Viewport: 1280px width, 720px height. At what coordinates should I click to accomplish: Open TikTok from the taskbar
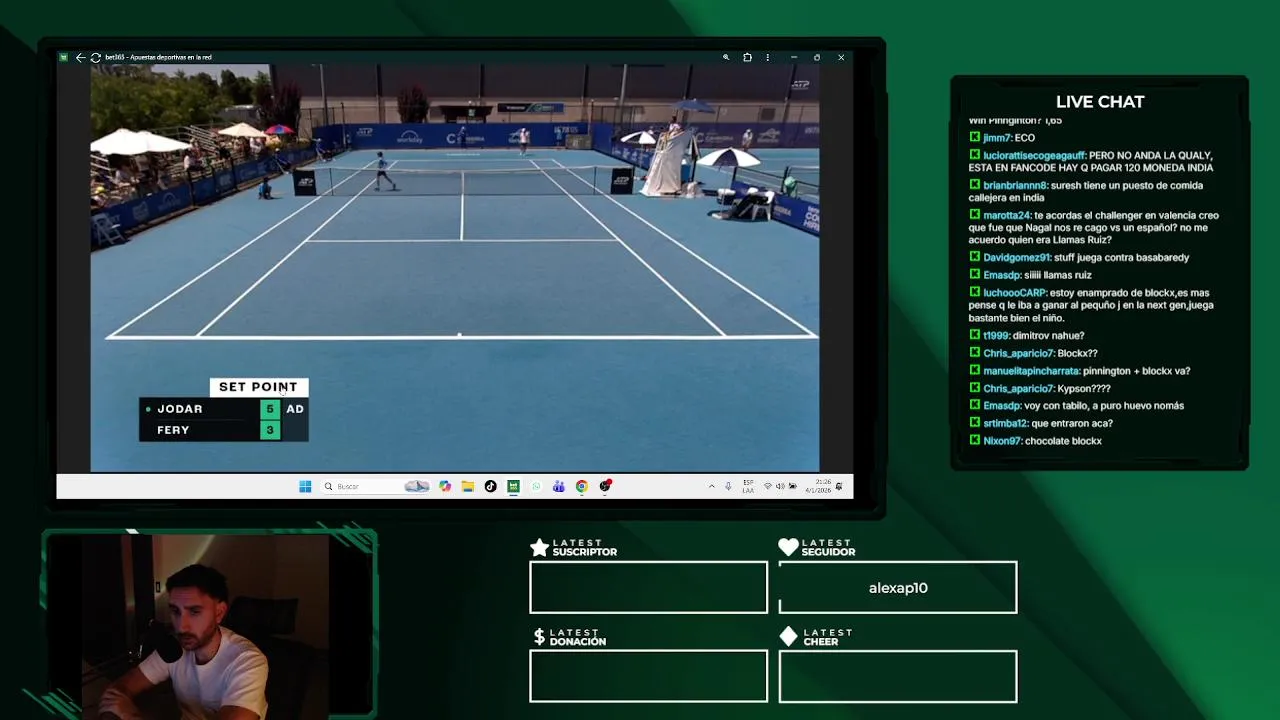pyautogui.click(x=490, y=486)
